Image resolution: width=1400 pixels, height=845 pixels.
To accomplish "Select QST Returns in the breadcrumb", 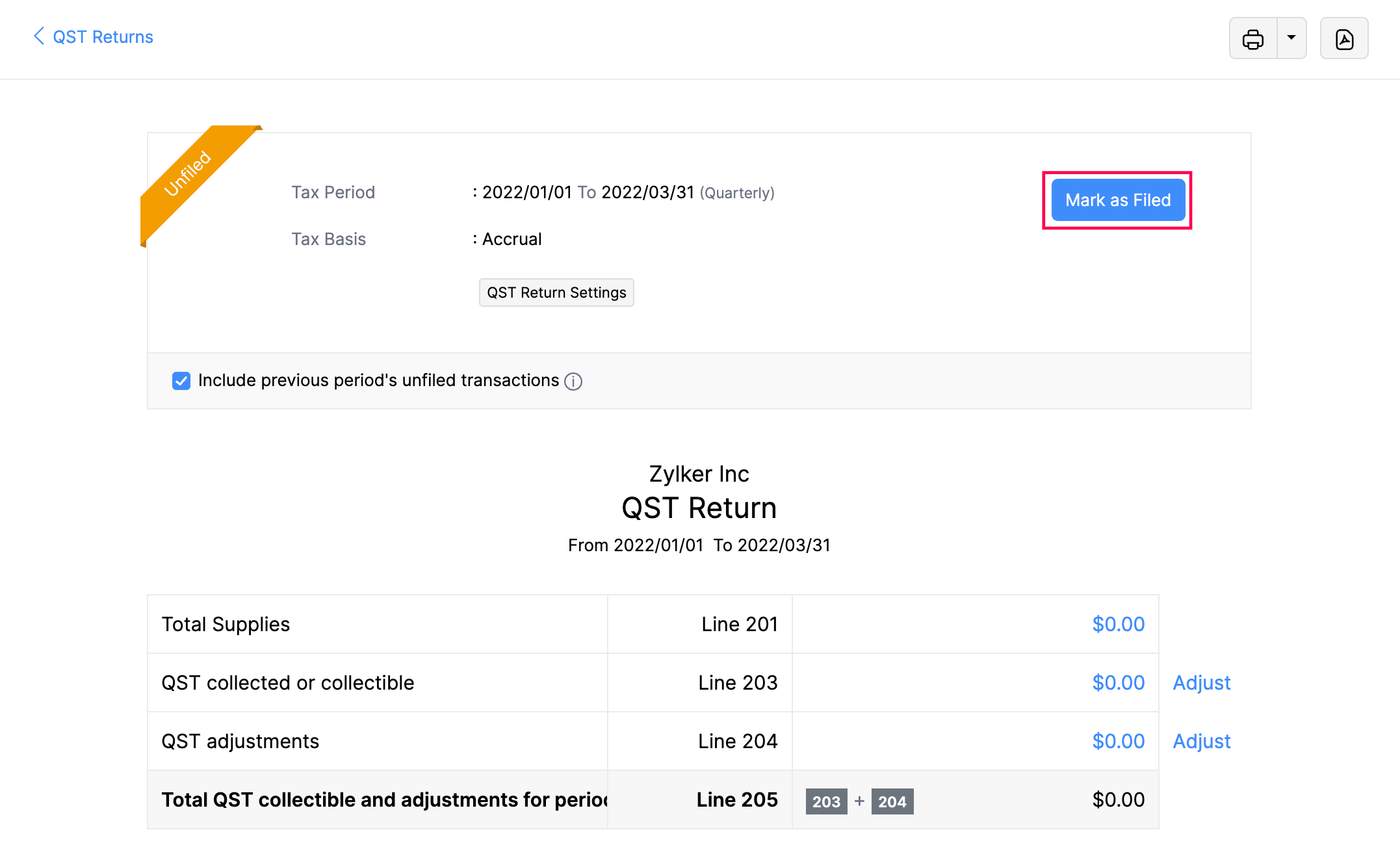I will (103, 36).
